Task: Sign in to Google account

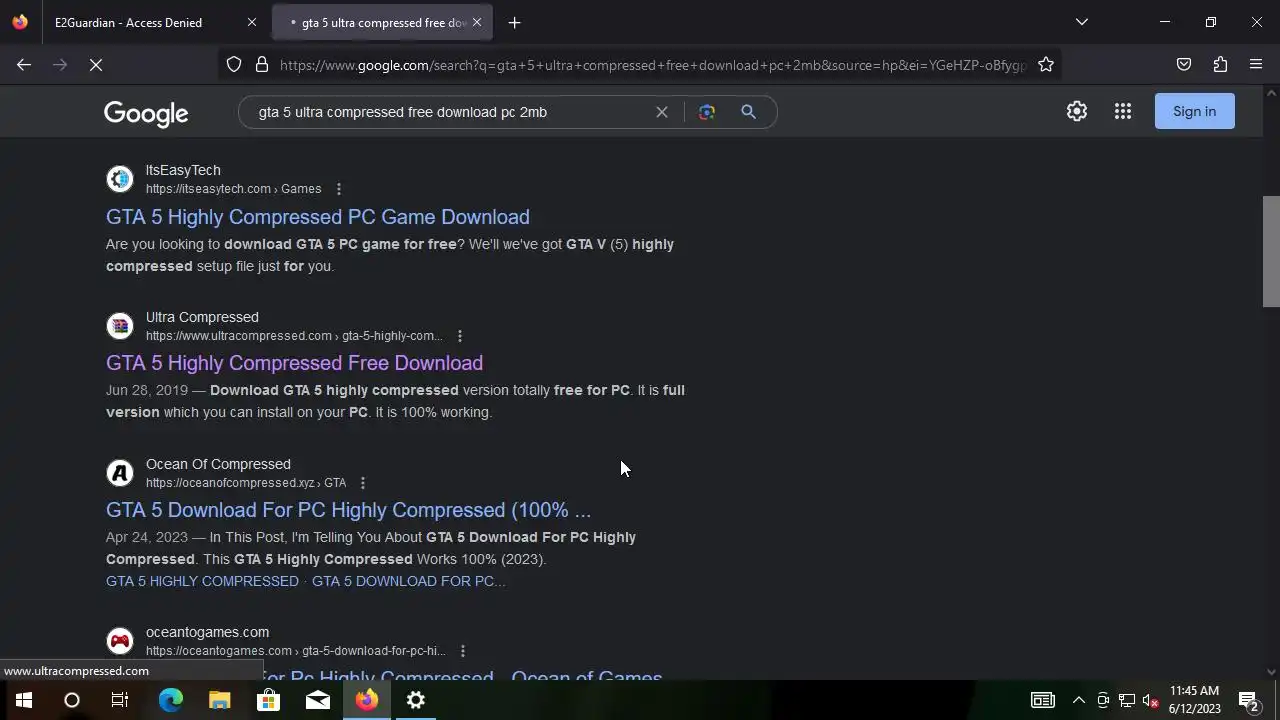Action: [x=1195, y=111]
